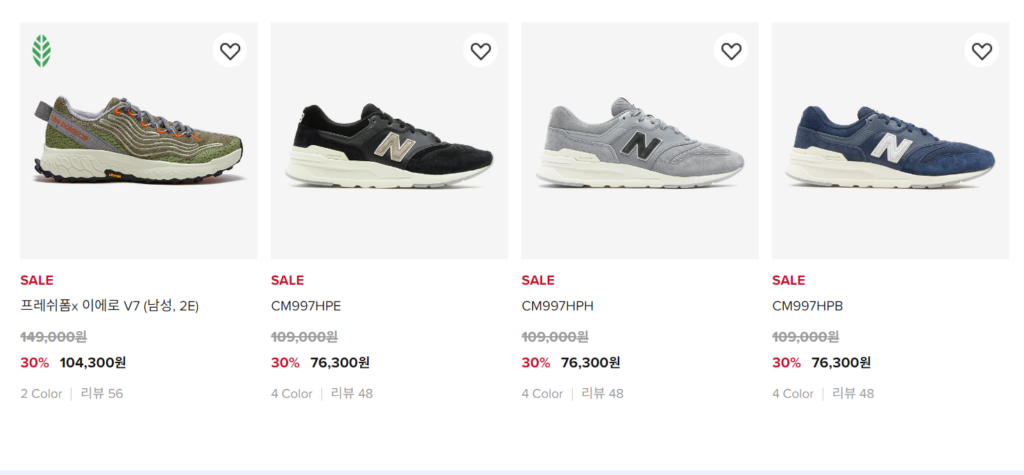Open 리뷰 48 reviews for CM997HPE
1024x475 pixels.
(x=352, y=394)
